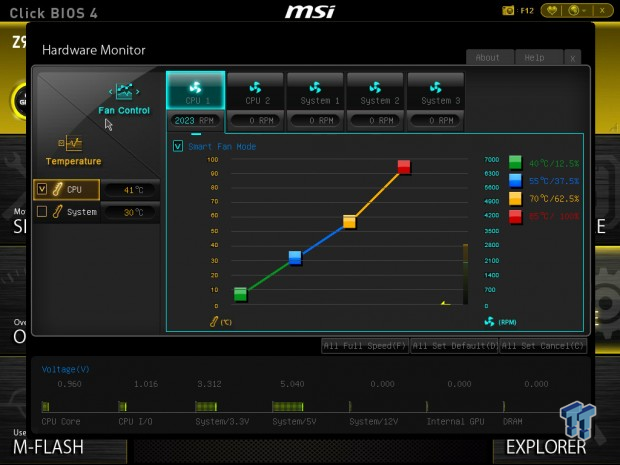Click the All Set Cancel(C) button

coord(543,346)
